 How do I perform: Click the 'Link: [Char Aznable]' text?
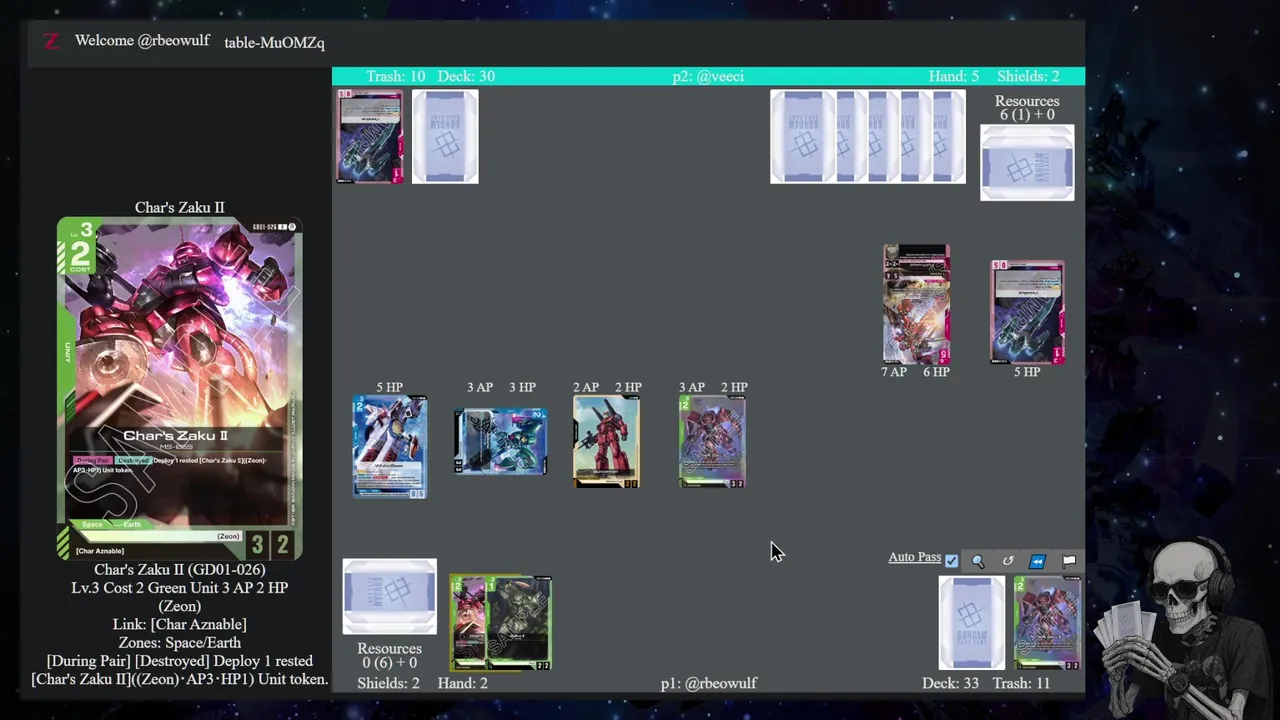180,624
